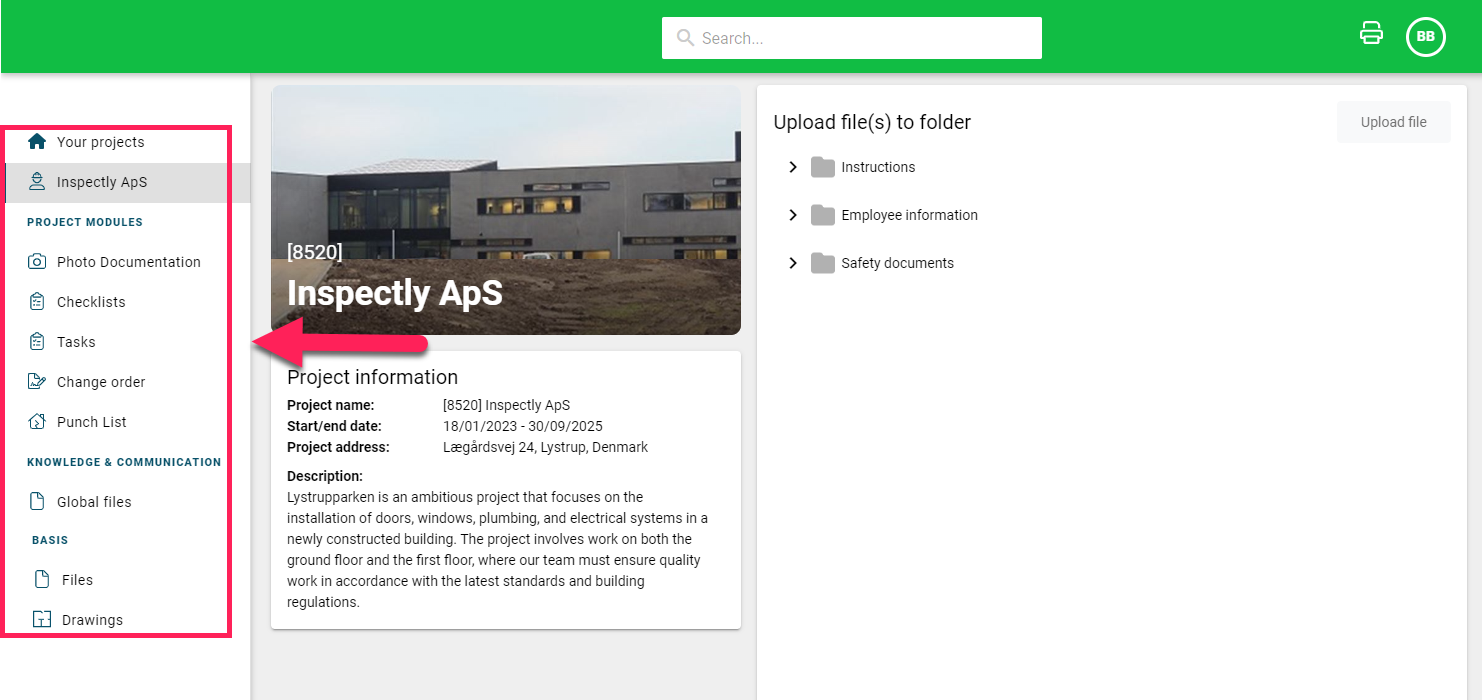Click the Inspectly ApS project photo
This screenshot has height=700, width=1482.
point(506,210)
